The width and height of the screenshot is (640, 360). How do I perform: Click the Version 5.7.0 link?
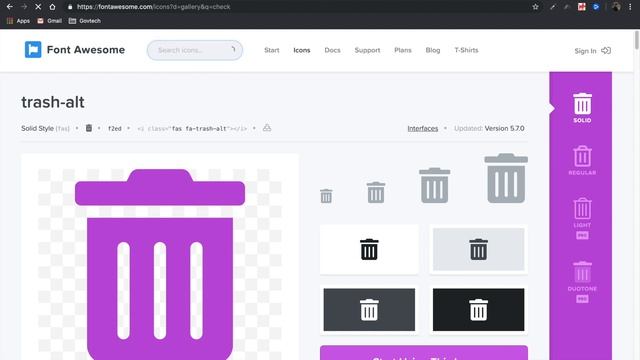pos(504,129)
